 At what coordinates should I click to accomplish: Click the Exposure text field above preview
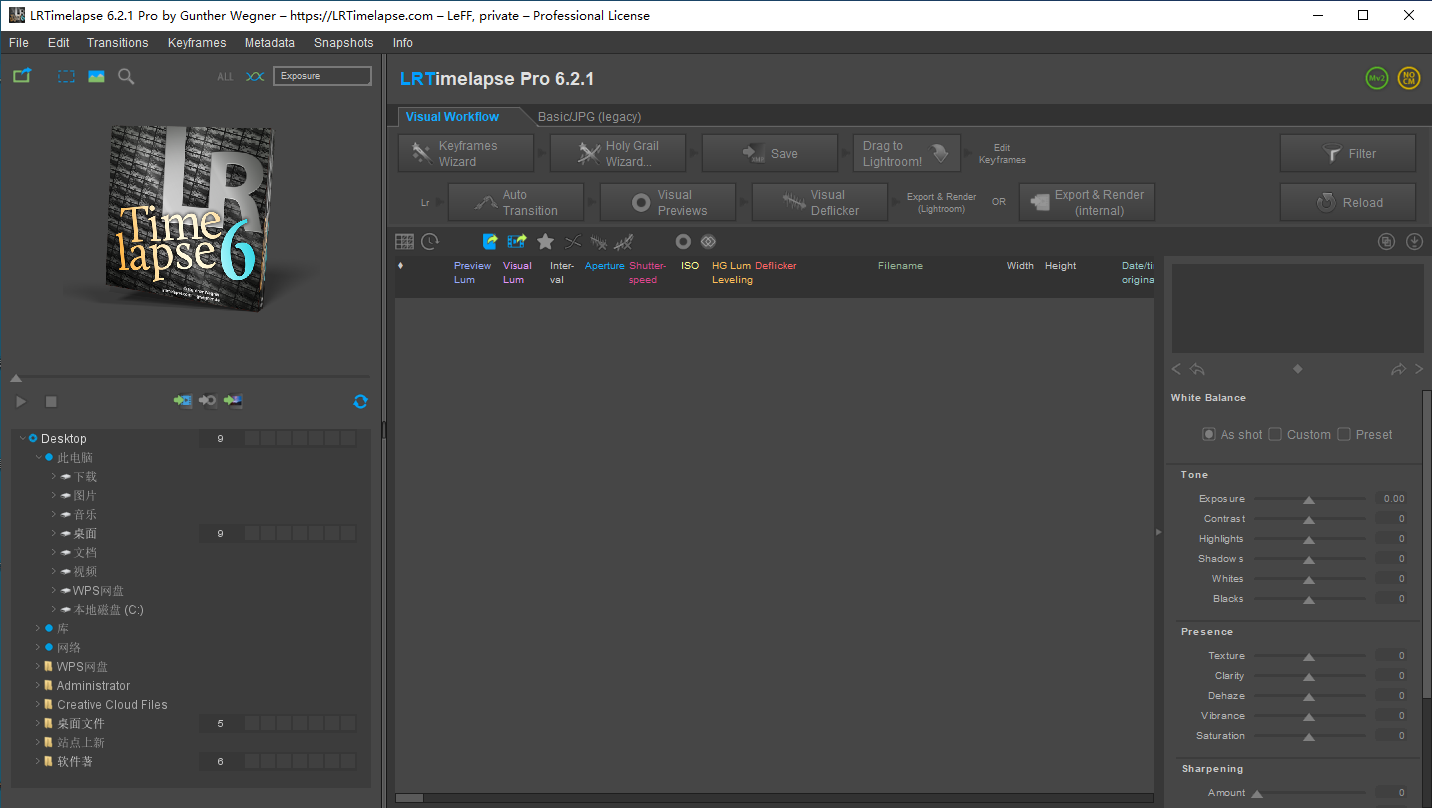pos(323,76)
